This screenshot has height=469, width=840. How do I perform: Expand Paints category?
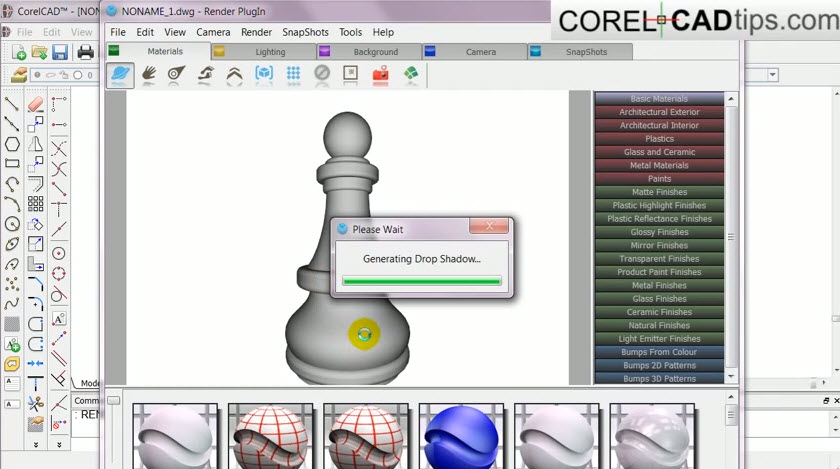pyautogui.click(x=659, y=179)
